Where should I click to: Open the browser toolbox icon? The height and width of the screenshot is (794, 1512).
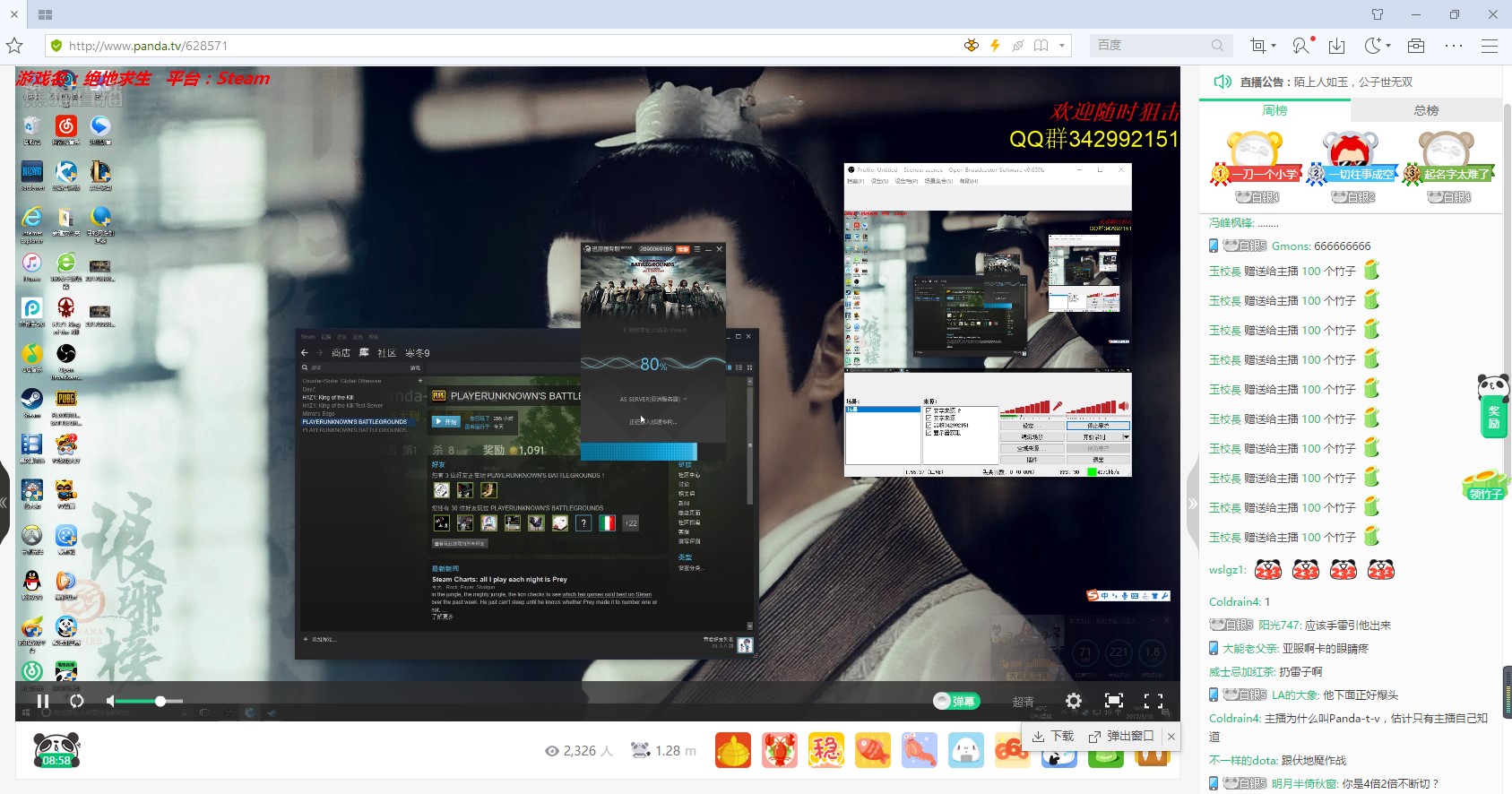click(1416, 45)
